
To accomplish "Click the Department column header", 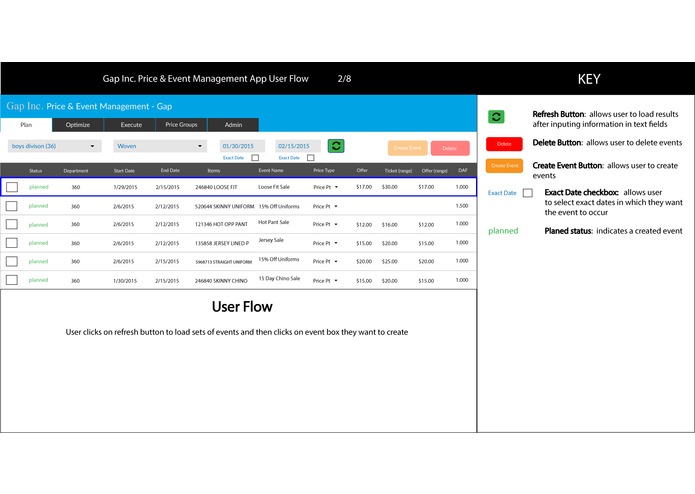I will (76, 171).
